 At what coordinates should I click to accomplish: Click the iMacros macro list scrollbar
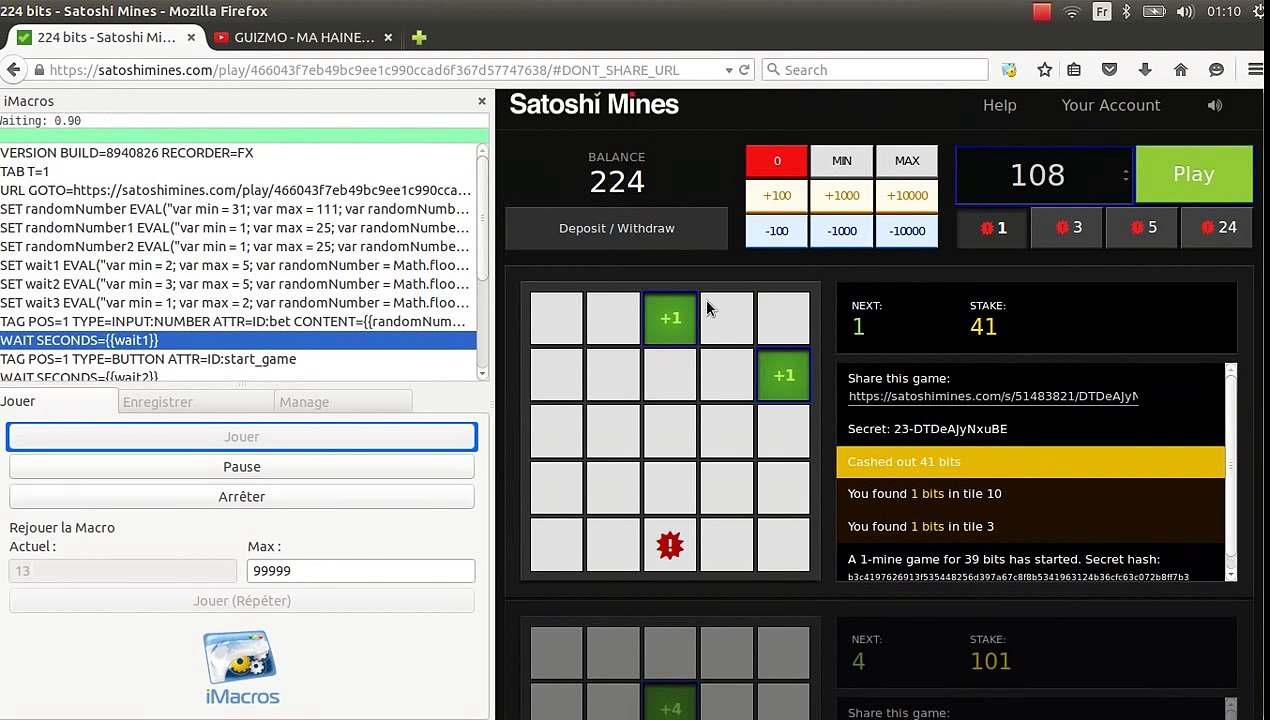click(482, 262)
